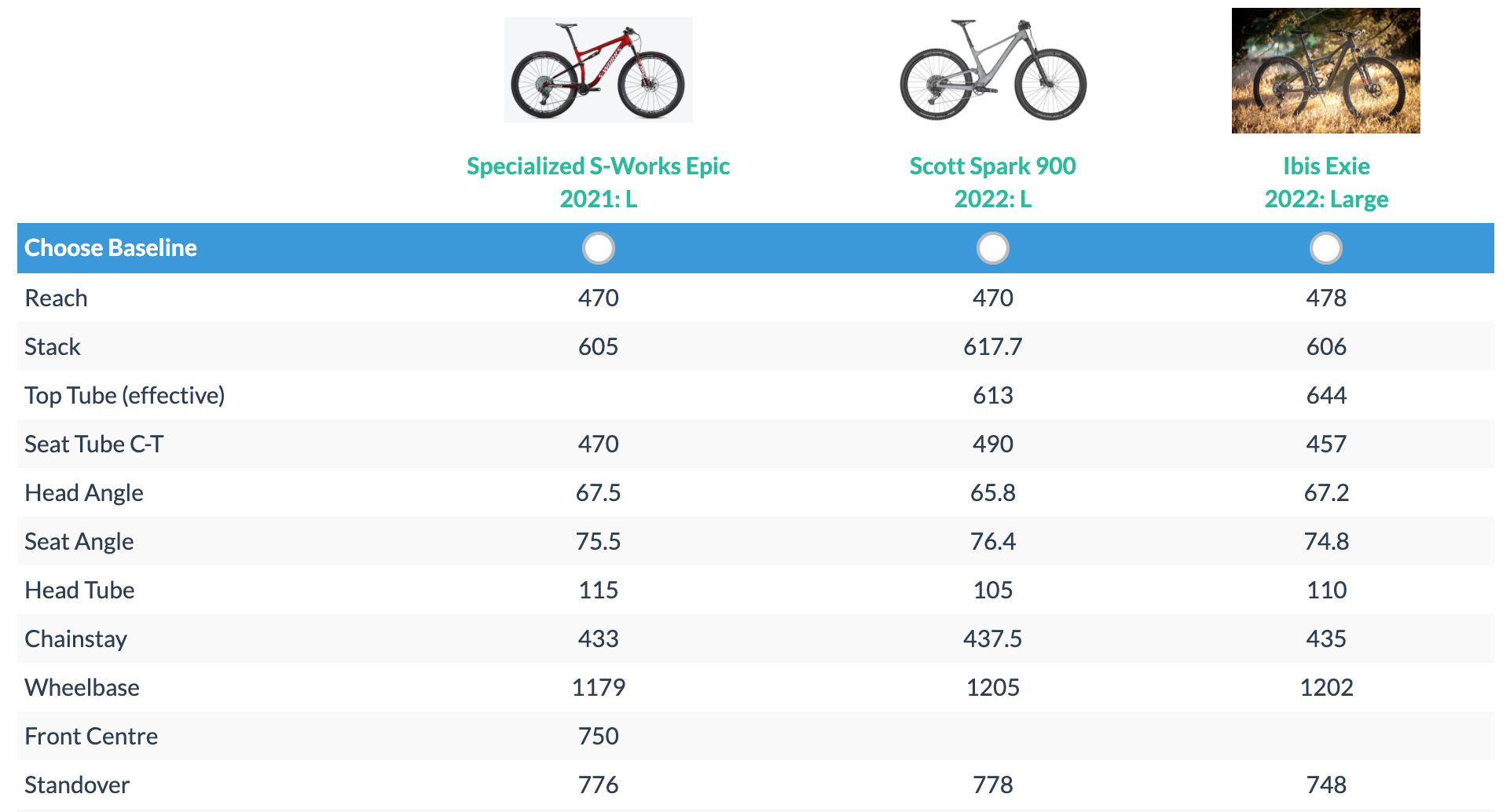Image resolution: width=1510 pixels, height=812 pixels.
Task: Follow the Ibis Exie 2022: Large link
Action: [x=1326, y=182]
